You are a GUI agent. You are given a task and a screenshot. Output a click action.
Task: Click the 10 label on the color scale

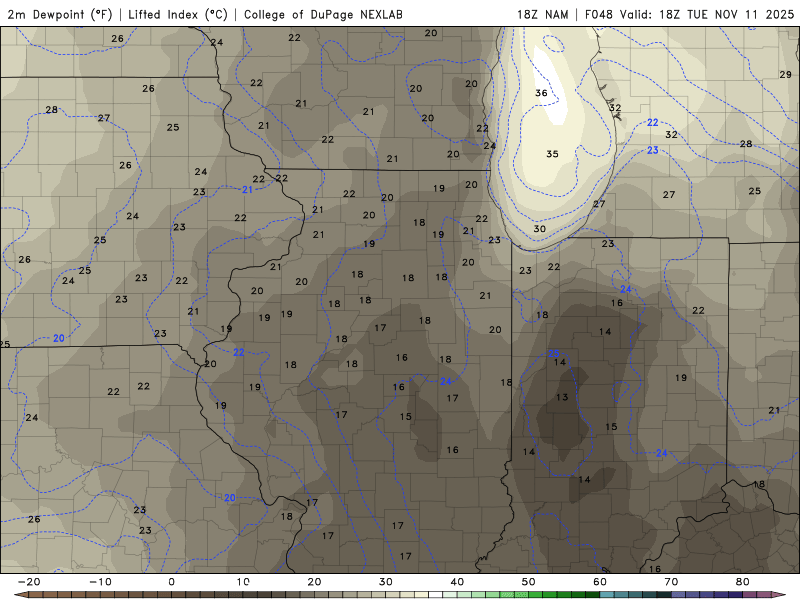pos(243,582)
